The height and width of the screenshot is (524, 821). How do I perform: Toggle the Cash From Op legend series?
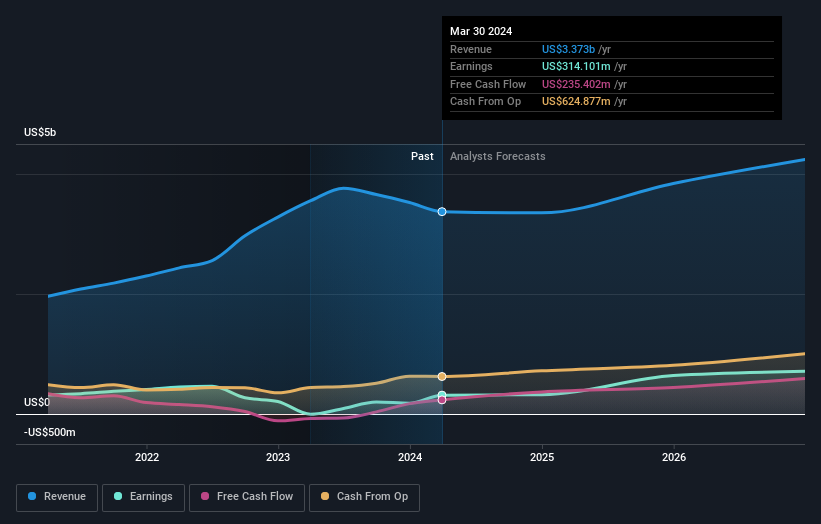pos(364,497)
